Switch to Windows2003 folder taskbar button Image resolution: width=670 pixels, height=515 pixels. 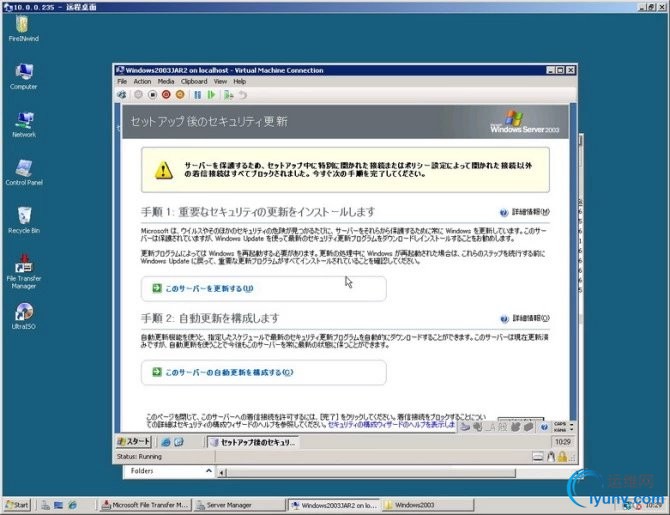coord(429,505)
